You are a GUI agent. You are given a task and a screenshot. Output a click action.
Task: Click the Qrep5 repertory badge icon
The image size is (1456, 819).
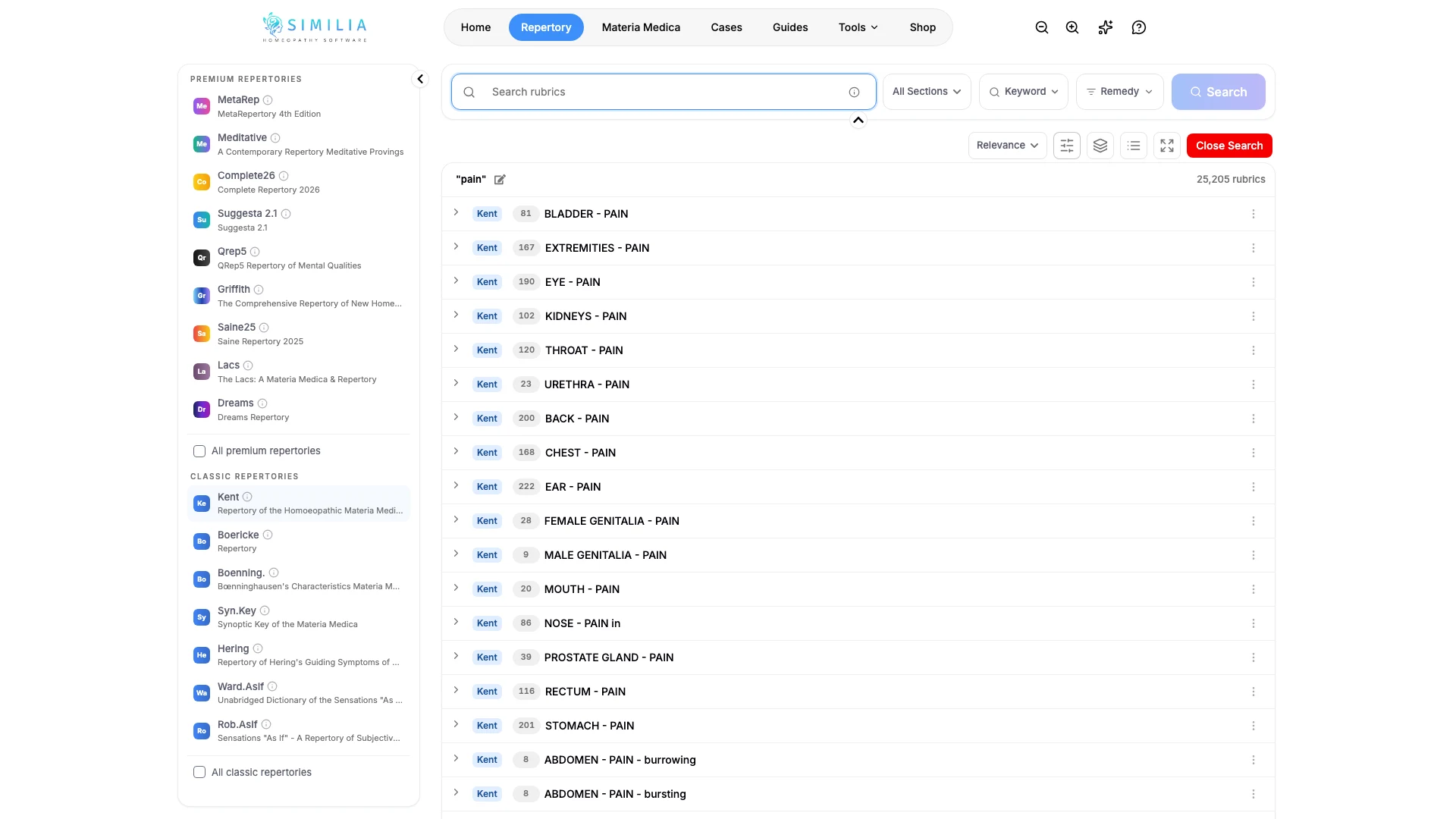coord(202,258)
